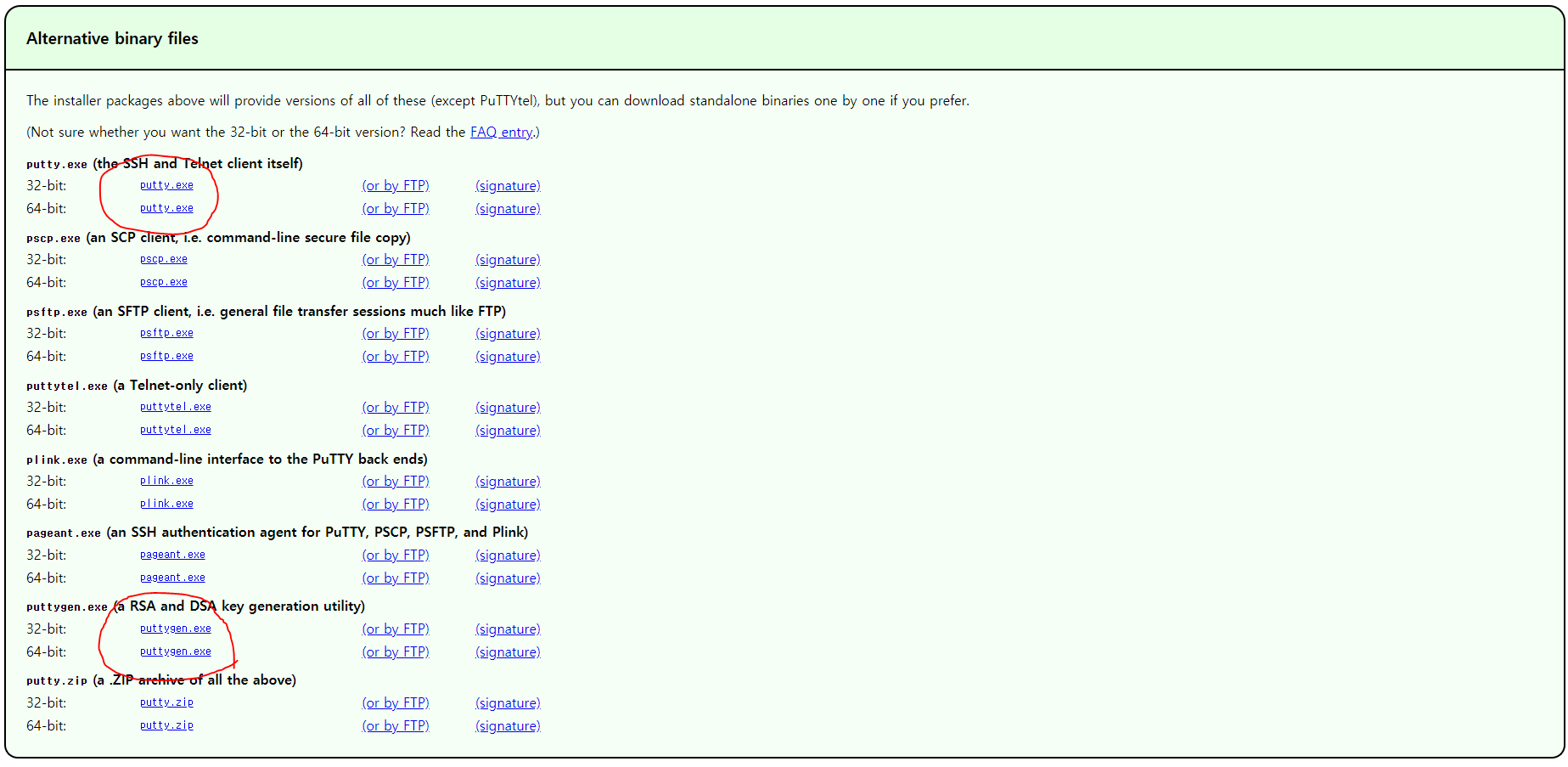
Task: Click the pageant.exe section heading text
Action: pos(277,533)
